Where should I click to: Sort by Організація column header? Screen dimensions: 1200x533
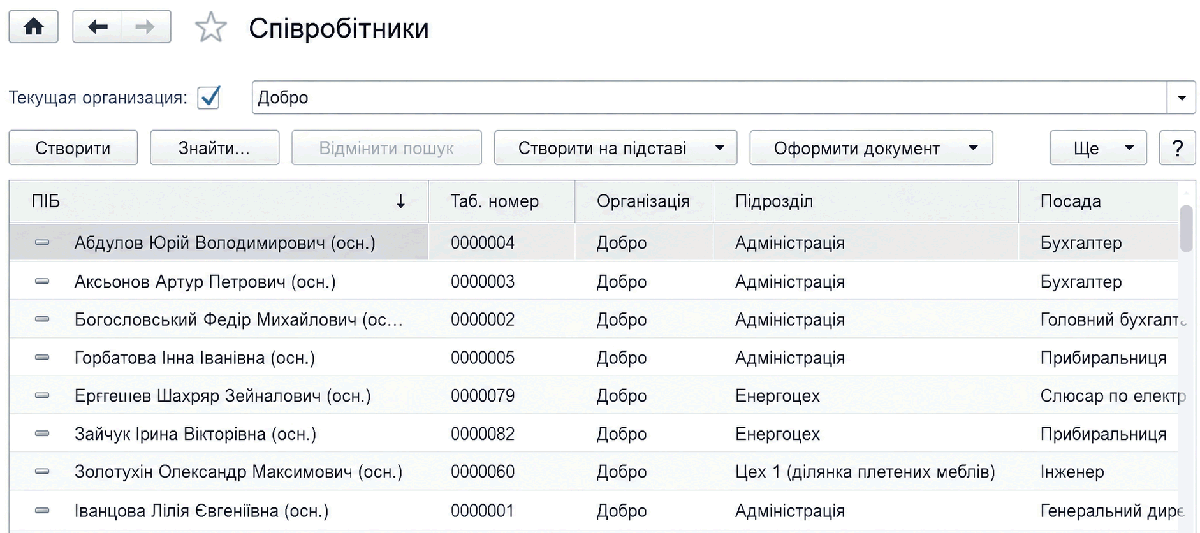(x=643, y=202)
